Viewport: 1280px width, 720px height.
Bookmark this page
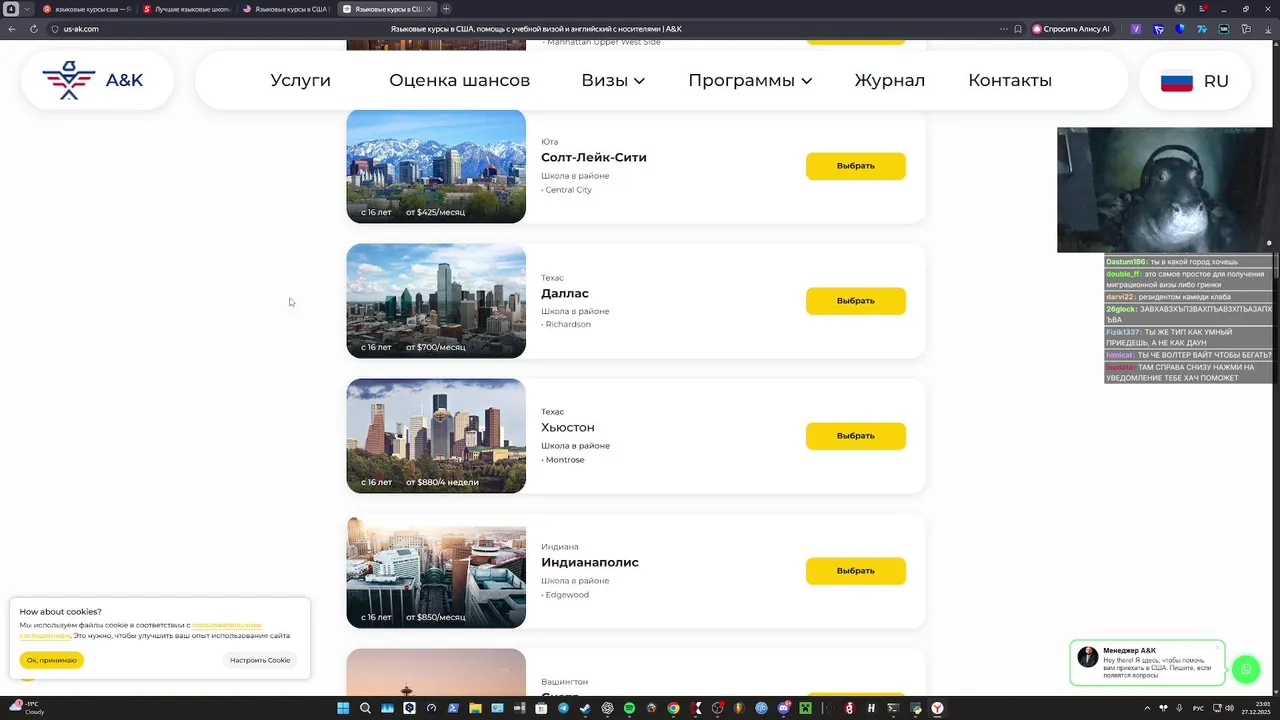click(1018, 29)
